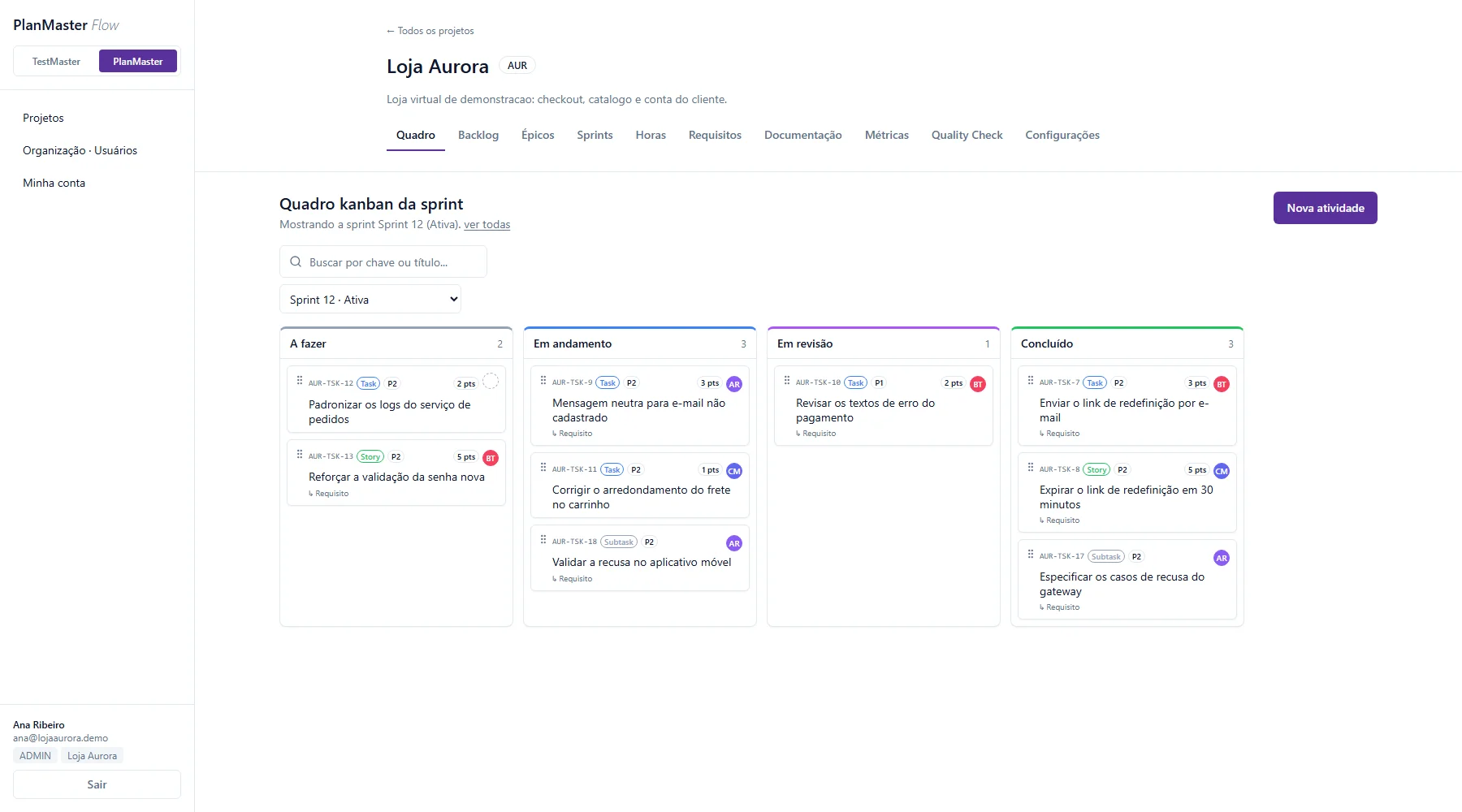Click drag handle icon on AUR-TSK-11 card
Screen dimensions: 1462x812
pyautogui.click(x=543, y=468)
